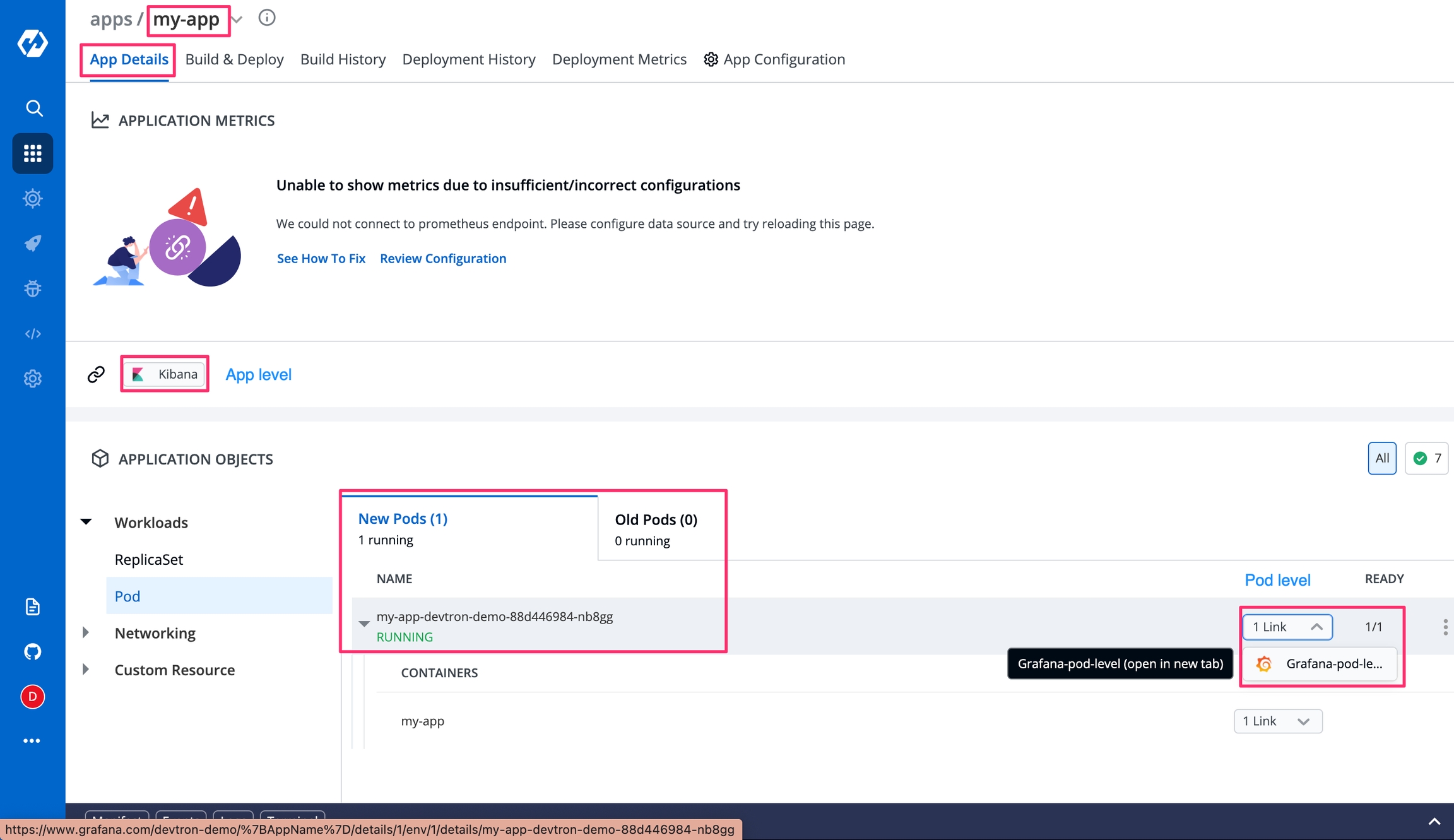Click the info icon beside my-app
Screen dimensions: 1454x840
(267, 18)
